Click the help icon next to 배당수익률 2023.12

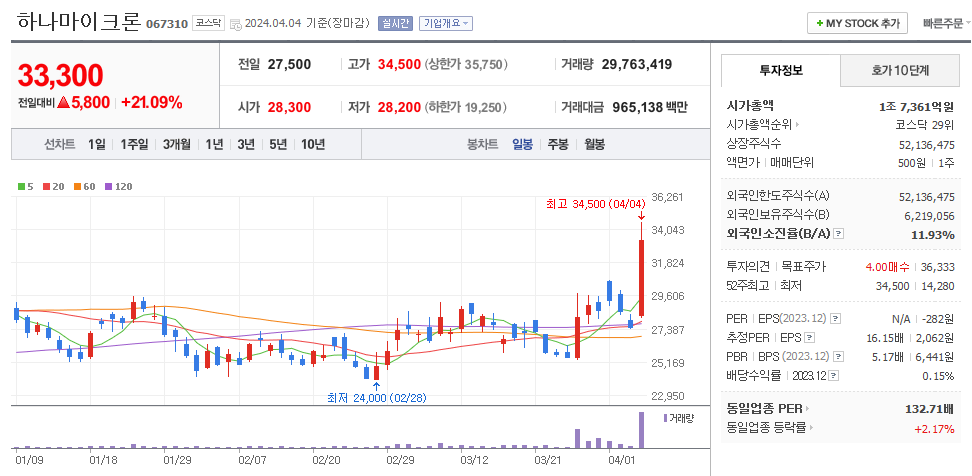834,376
